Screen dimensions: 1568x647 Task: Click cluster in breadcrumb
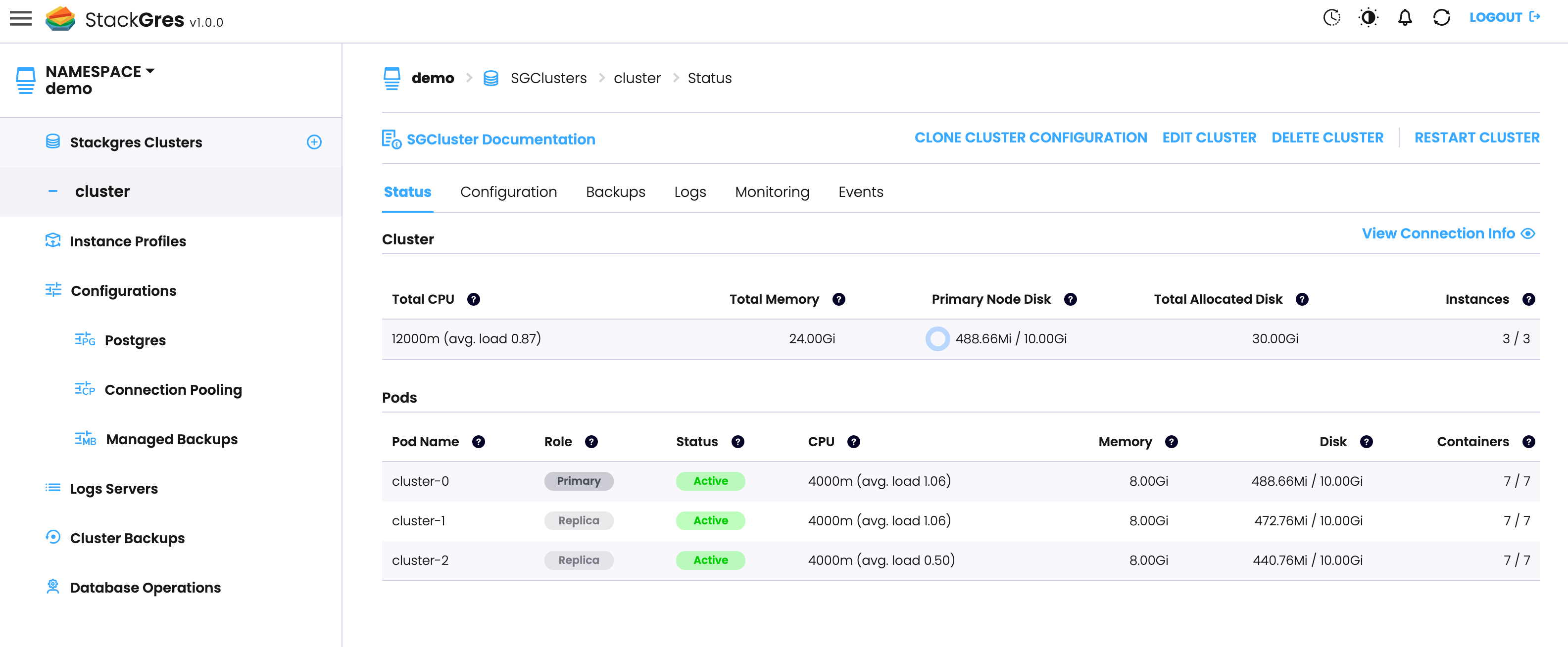tap(637, 79)
